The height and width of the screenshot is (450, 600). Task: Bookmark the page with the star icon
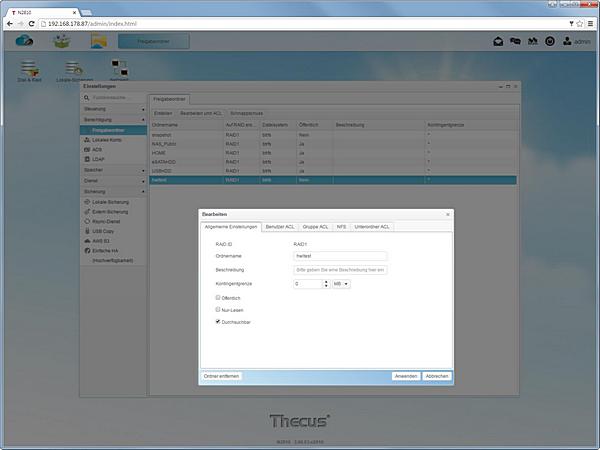point(580,24)
